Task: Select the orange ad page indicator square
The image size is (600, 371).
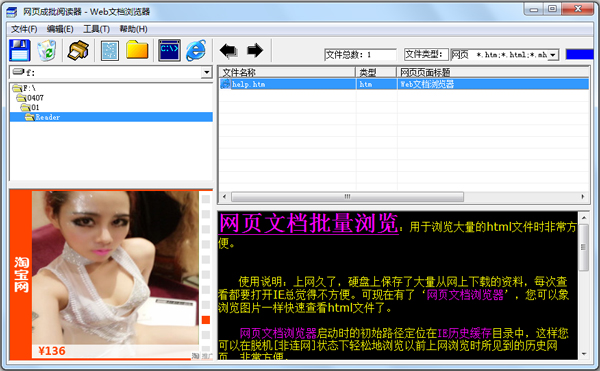Action: pos(206,320)
